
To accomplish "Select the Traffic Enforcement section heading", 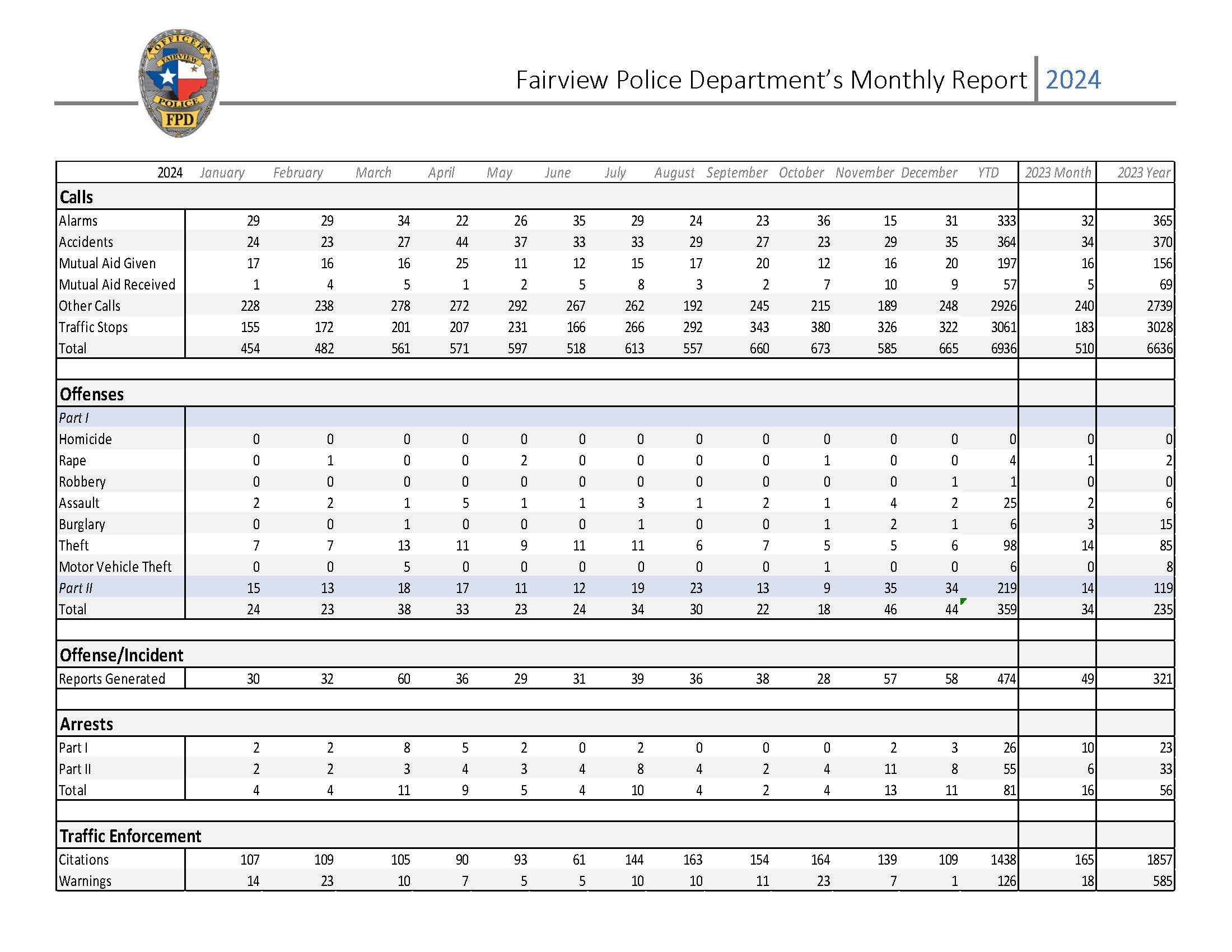I will 130,836.
